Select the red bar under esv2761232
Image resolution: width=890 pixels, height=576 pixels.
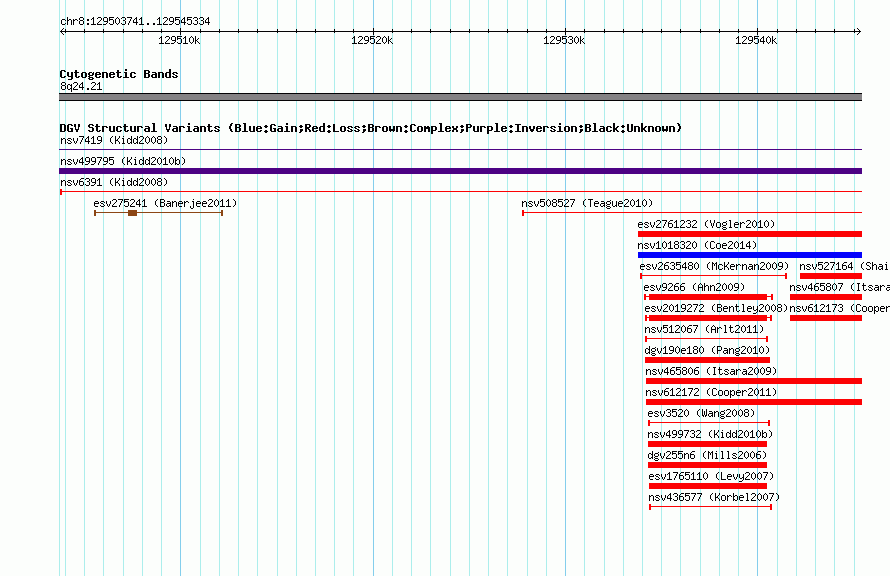coord(750,234)
